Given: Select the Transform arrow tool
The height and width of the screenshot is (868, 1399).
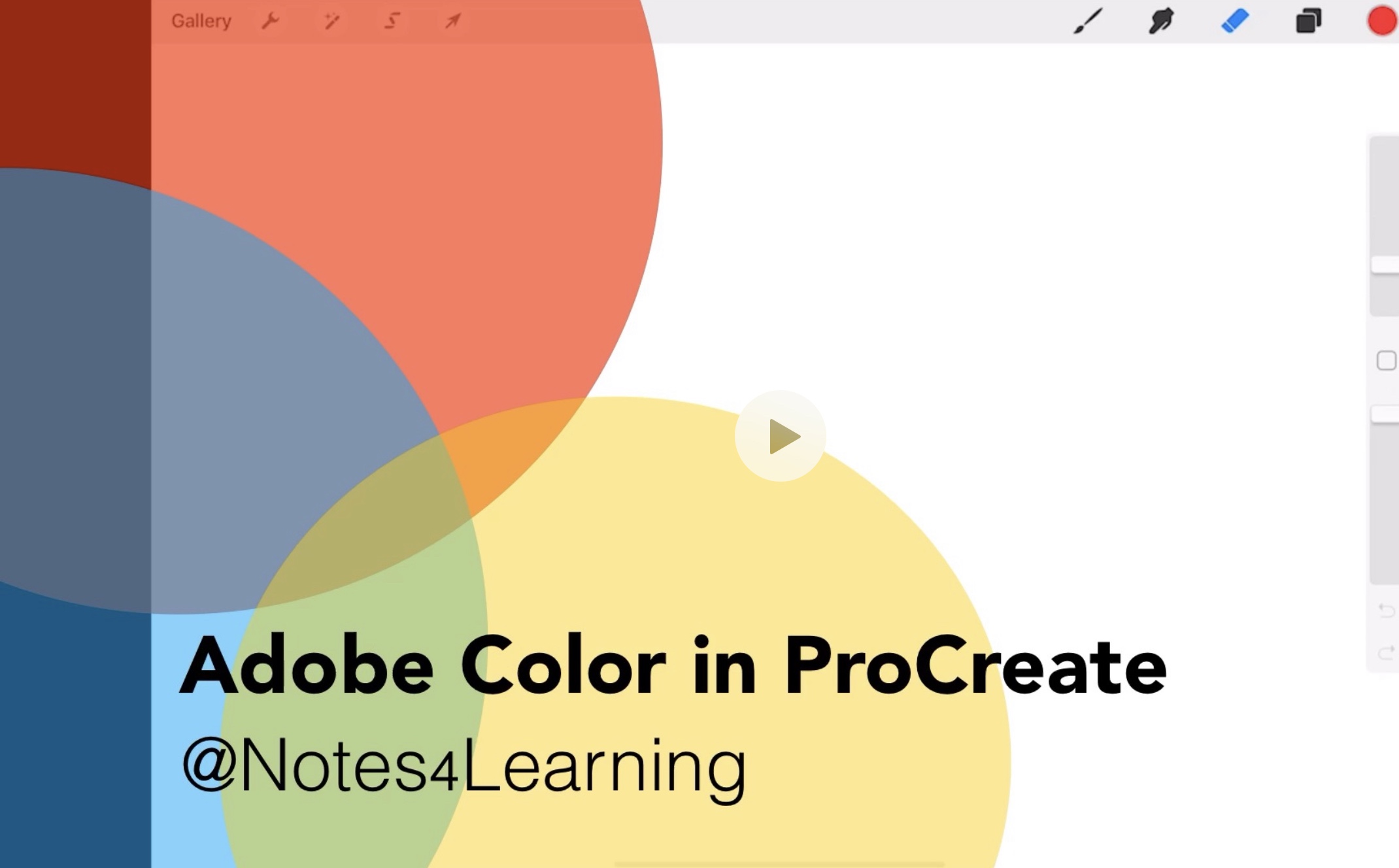Looking at the screenshot, I should pyautogui.click(x=450, y=20).
